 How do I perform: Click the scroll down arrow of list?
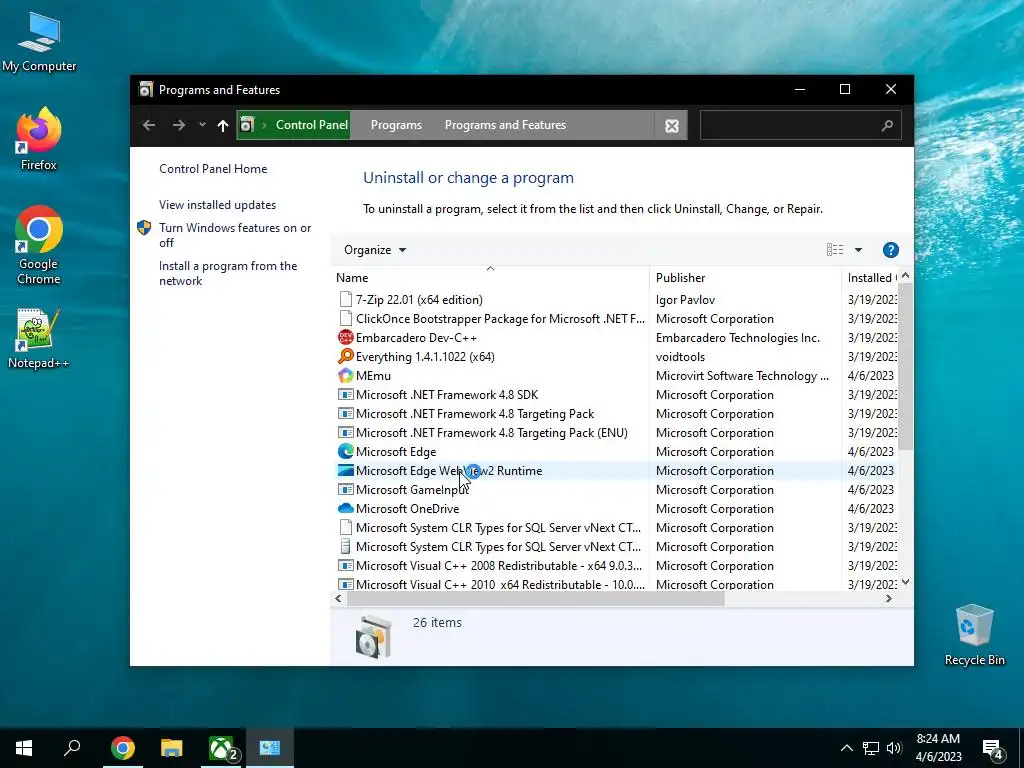click(905, 582)
